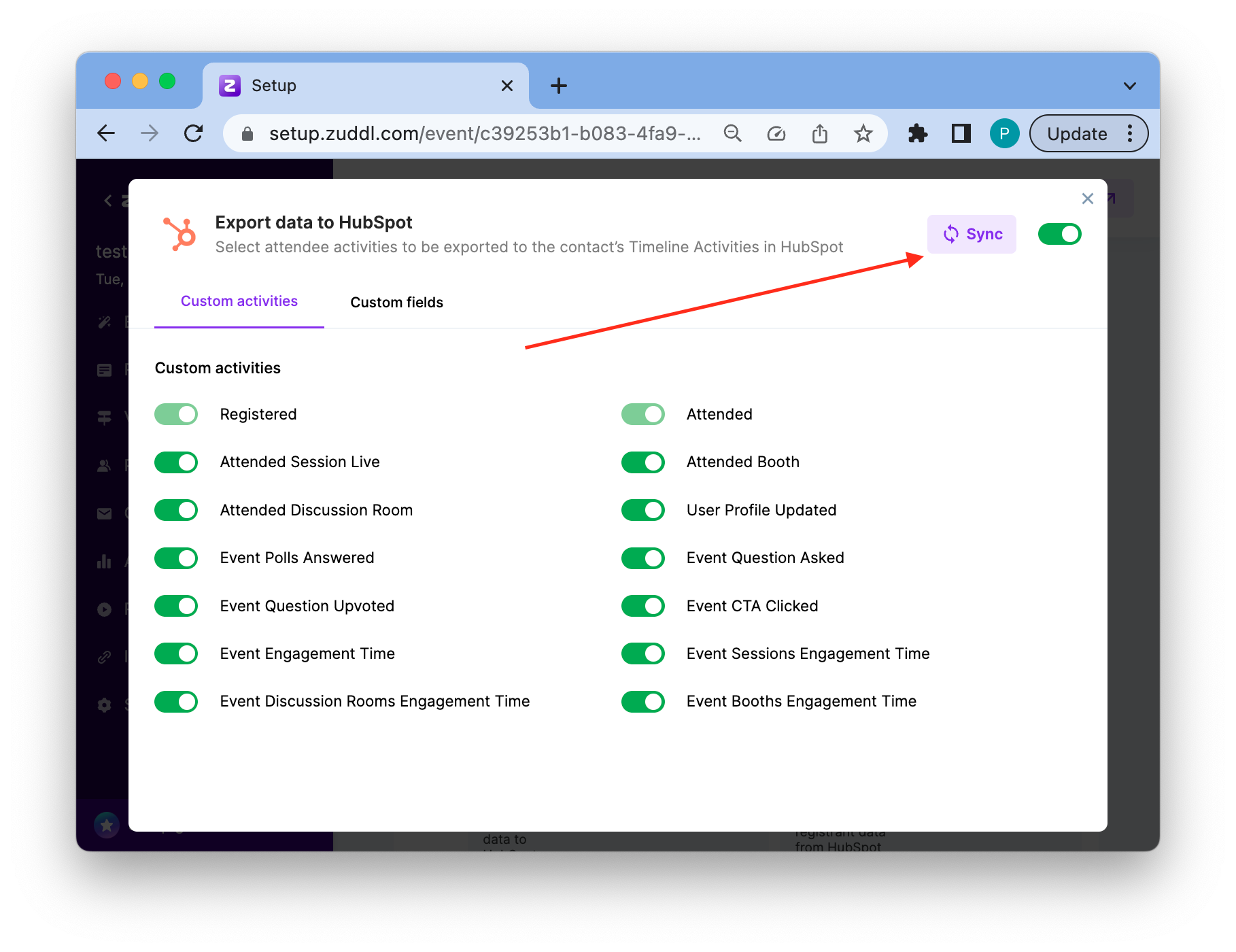Open the signpost sidebar icon
Viewport: 1236px width, 952px height.
pyautogui.click(x=104, y=418)
